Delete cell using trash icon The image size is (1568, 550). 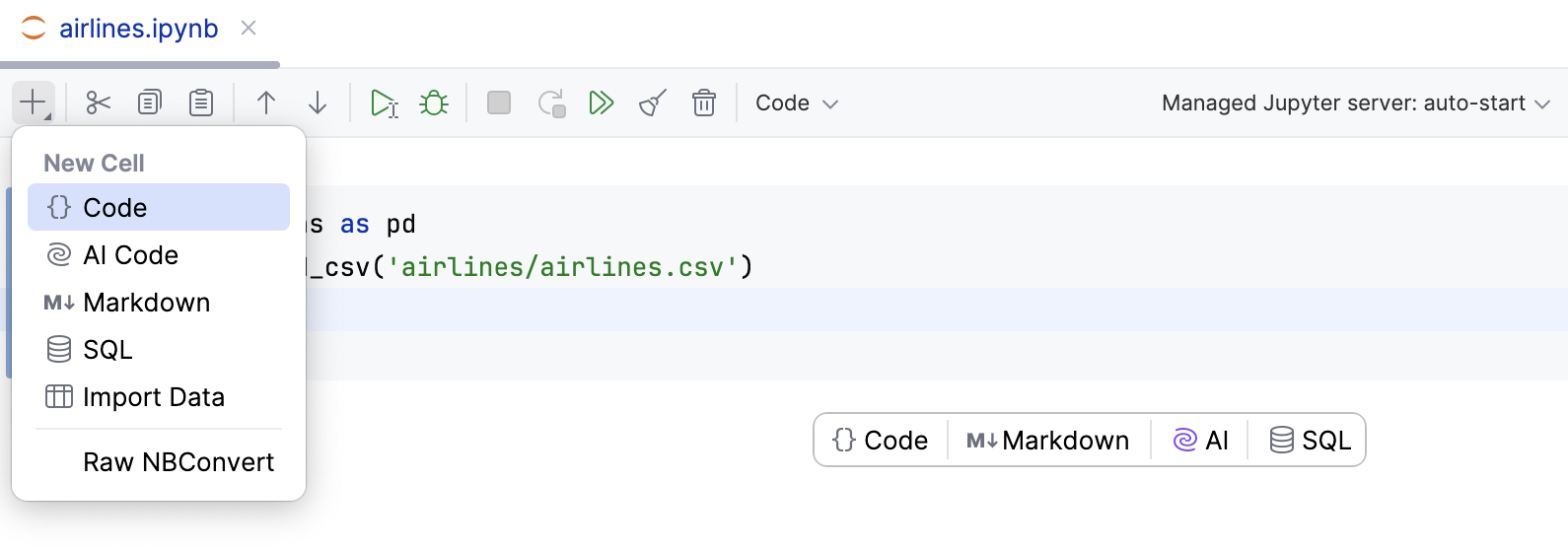(x=704, y=103)
